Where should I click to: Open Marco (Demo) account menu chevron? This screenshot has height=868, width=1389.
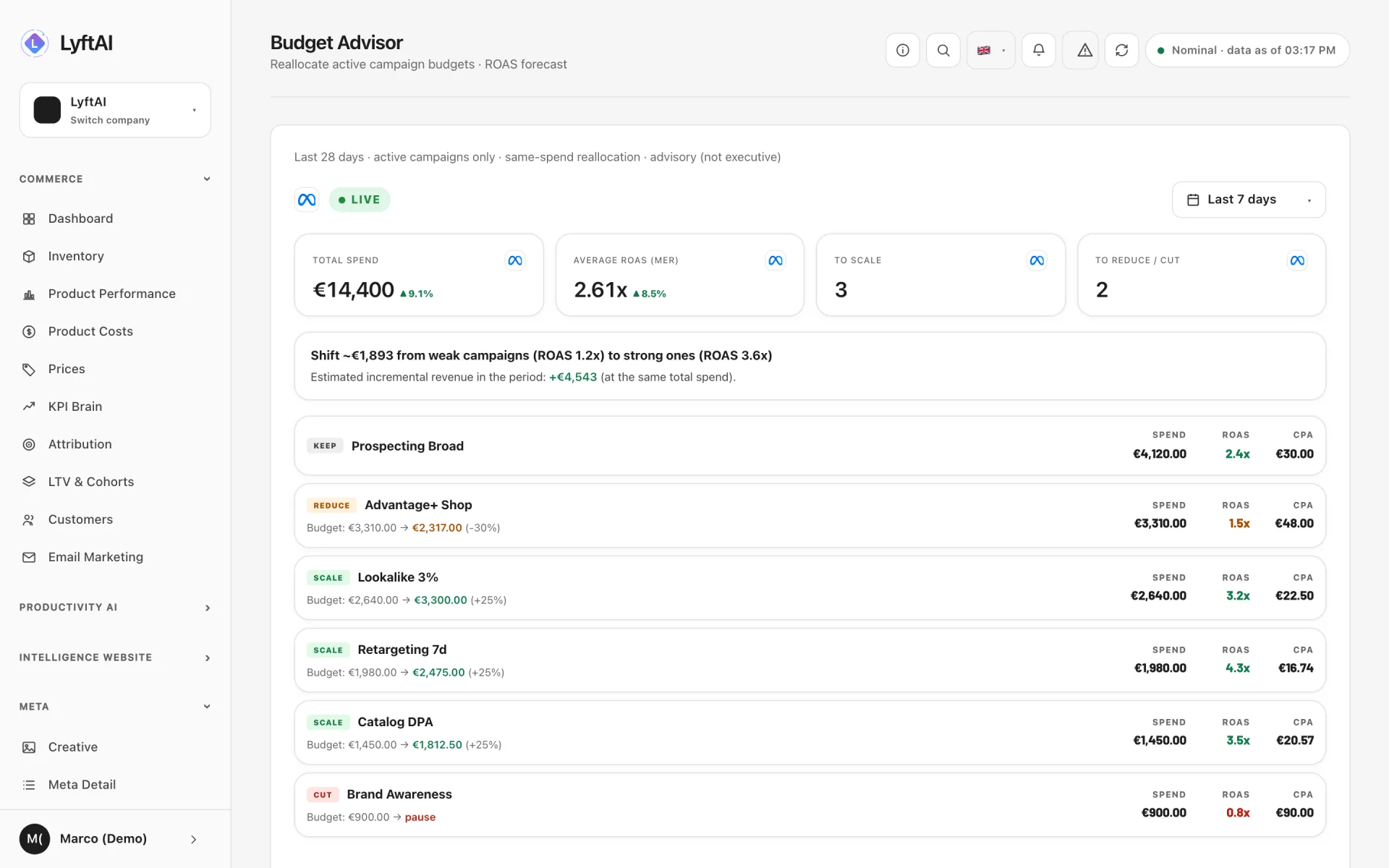[x=193, y=839]
